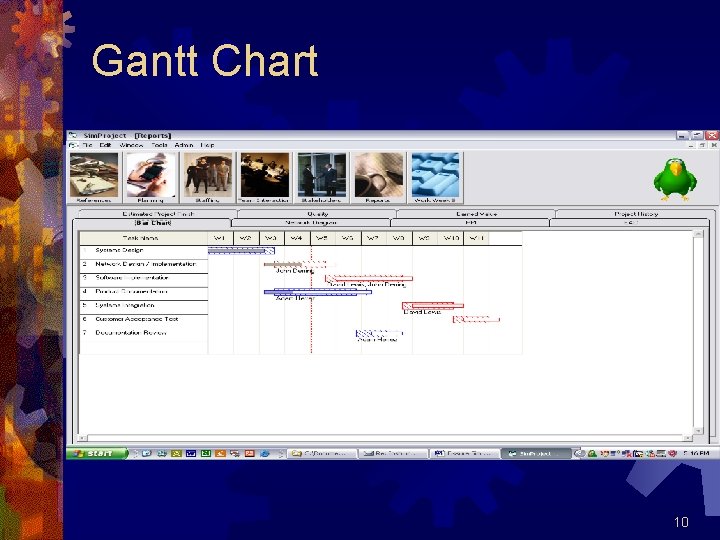Image resolution: width=720 pixels, height=540 pixels.
Task: Select the Software Implementation task row
Action: coord(143,278)
